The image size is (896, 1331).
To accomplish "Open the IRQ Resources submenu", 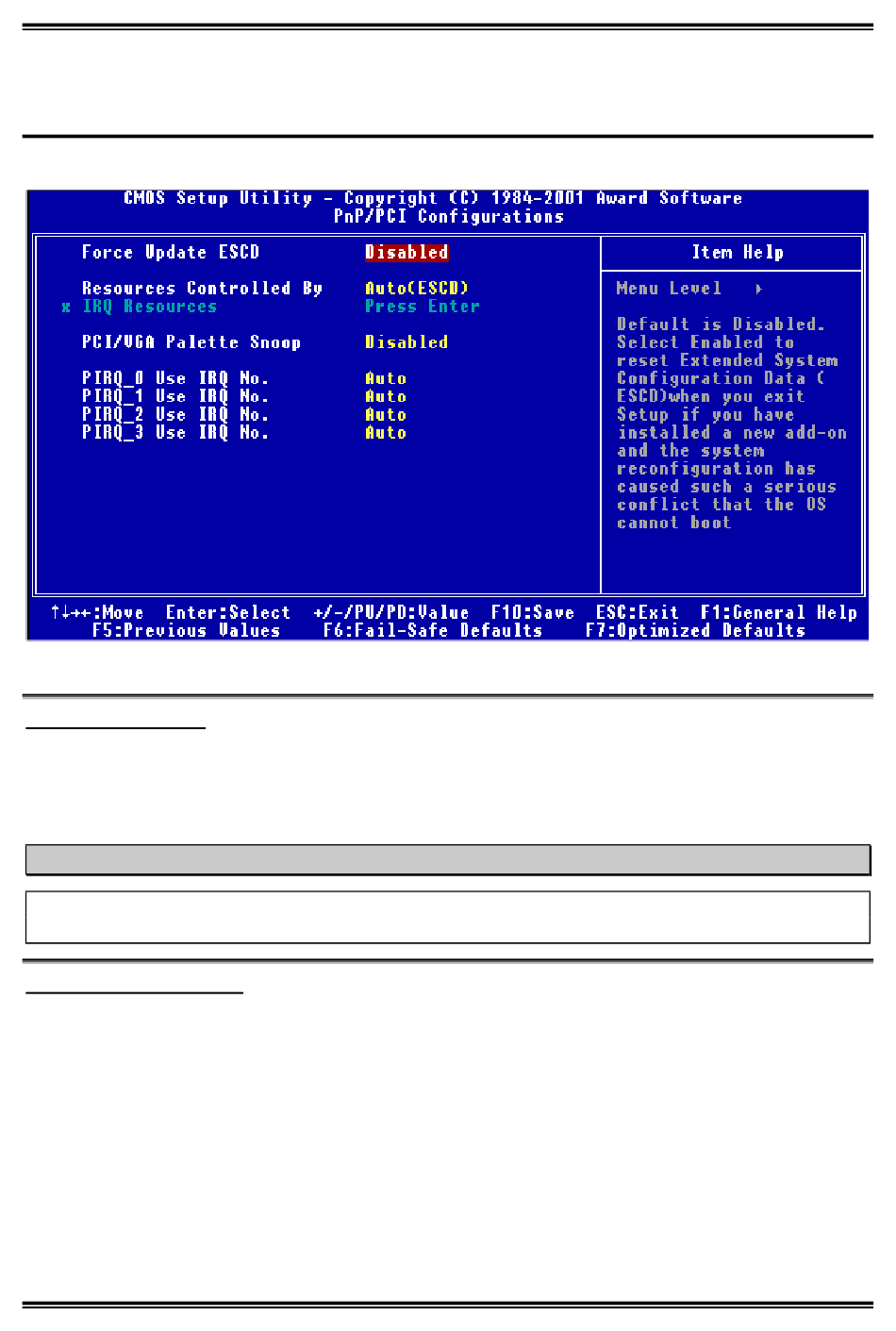I will [150, 307].
